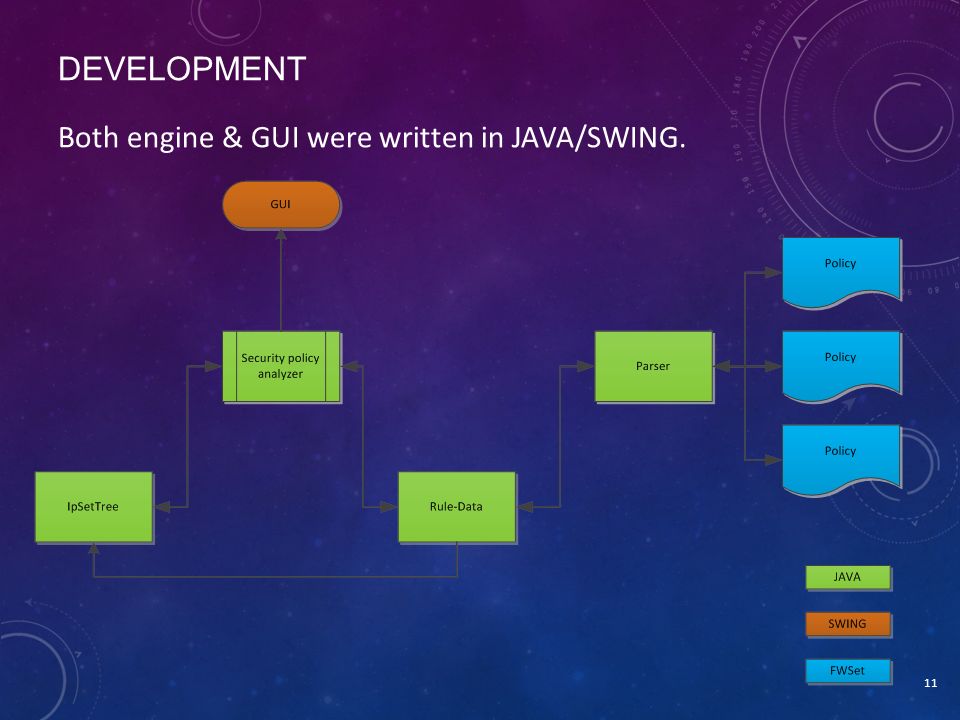This screenshot has height=720, width=960.
Task: Select the orange GUI shape
Action: [x=281, y=205]
